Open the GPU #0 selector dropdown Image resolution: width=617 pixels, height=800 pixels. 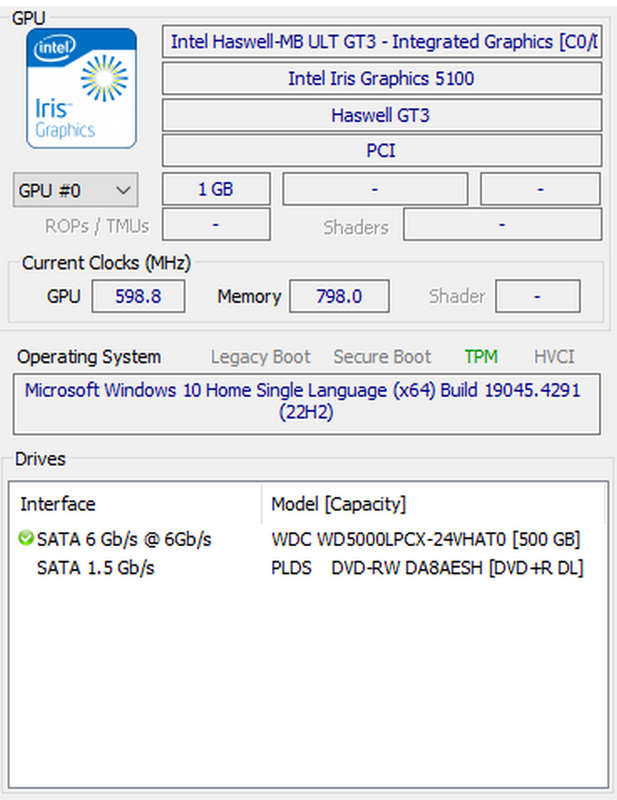click(x=75, y=190)
